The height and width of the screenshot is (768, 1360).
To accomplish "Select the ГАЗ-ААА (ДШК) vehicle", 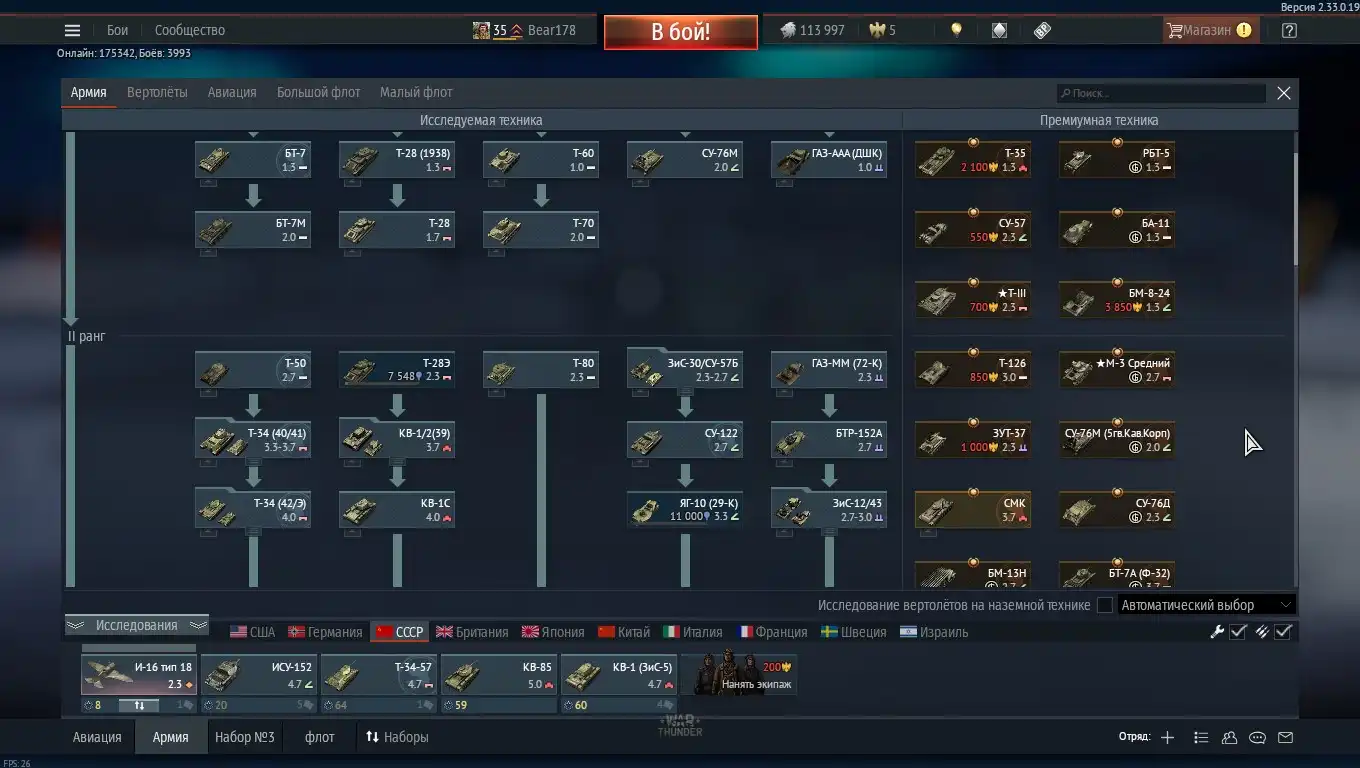I will (829, 160).
